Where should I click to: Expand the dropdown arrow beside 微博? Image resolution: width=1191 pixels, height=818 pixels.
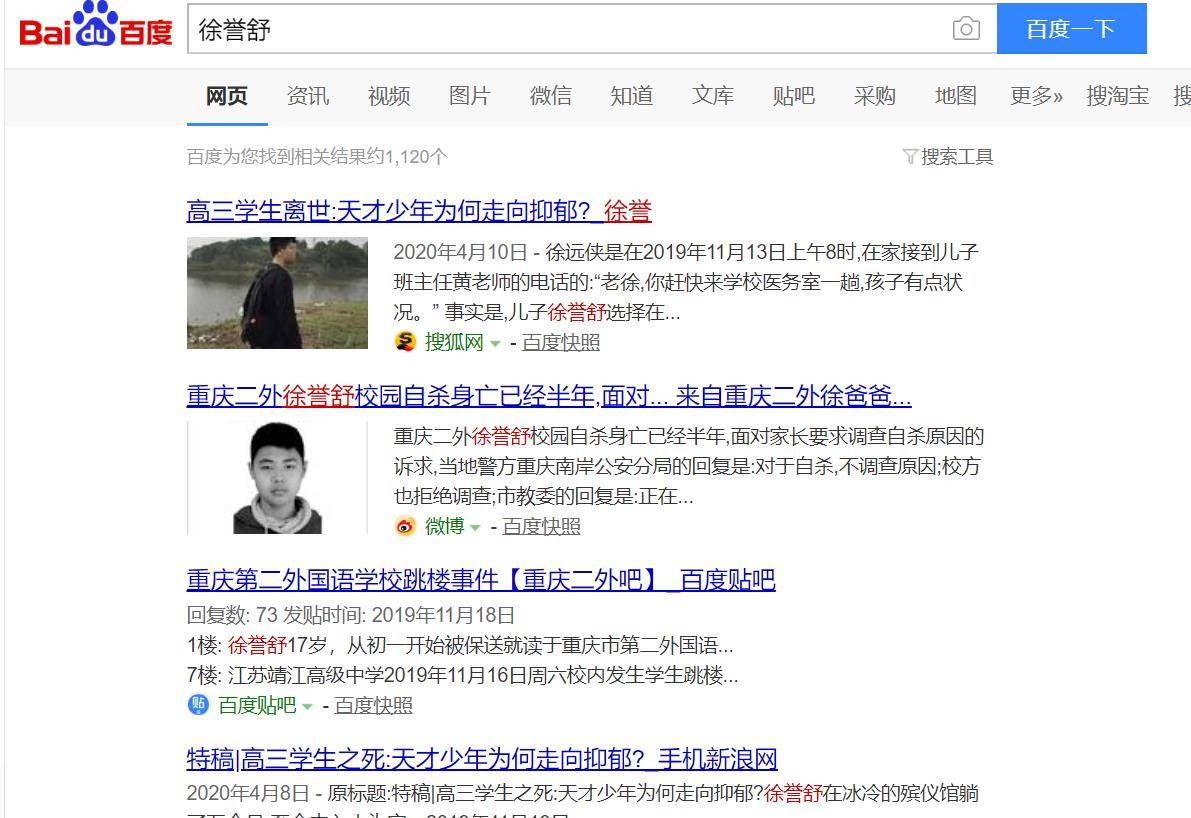coord(475,527)
